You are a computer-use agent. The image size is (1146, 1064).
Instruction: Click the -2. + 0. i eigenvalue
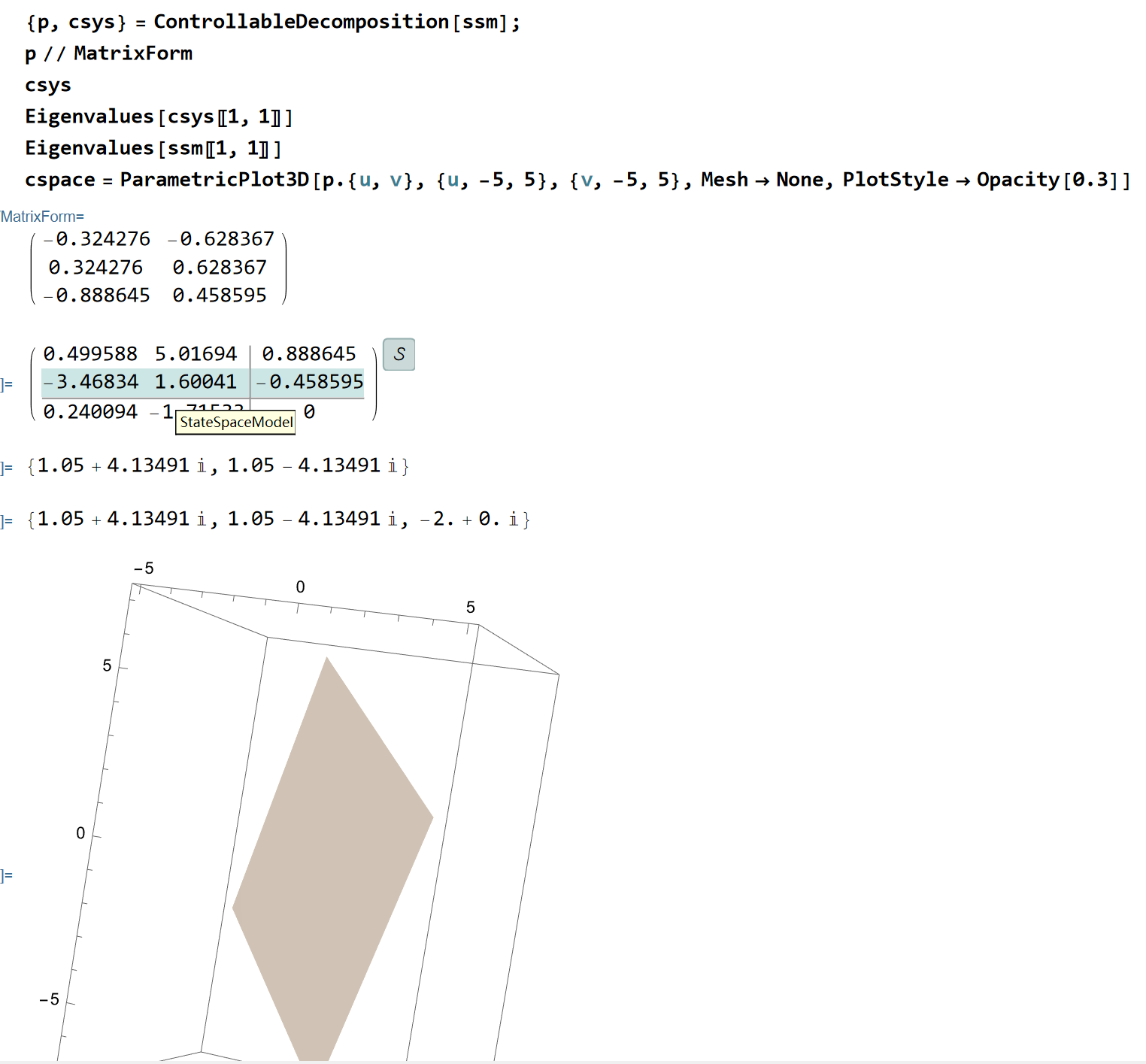[468, 520]
